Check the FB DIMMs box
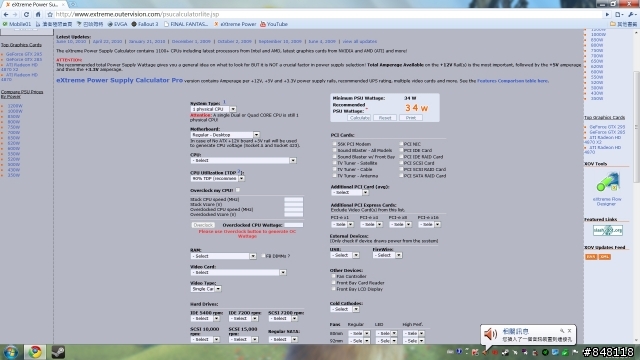The height and width of the screenshot is (360, 640). [263, 256]
